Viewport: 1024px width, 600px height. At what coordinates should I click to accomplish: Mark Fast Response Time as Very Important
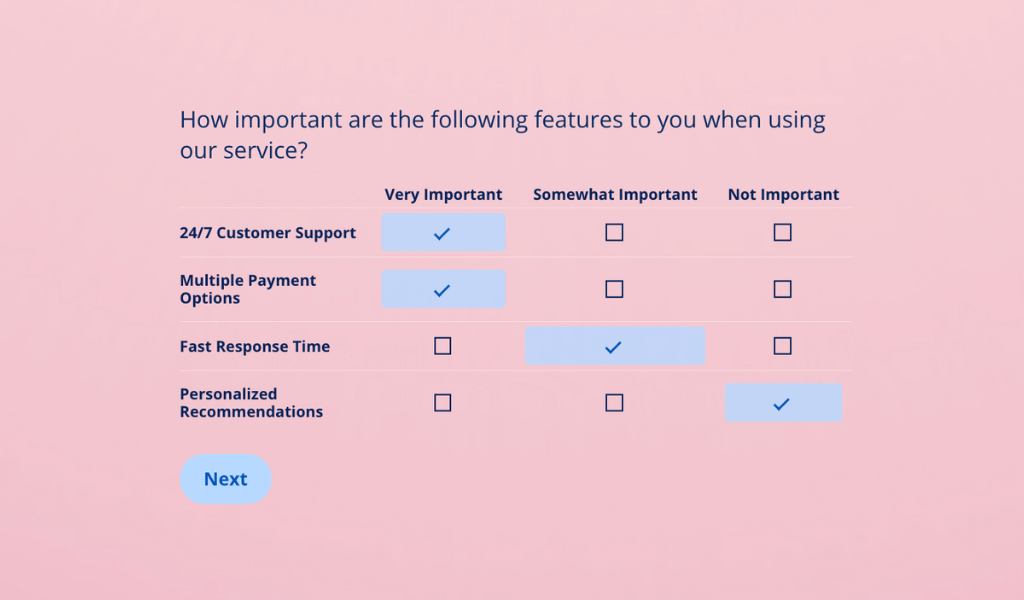coord(443,346)
